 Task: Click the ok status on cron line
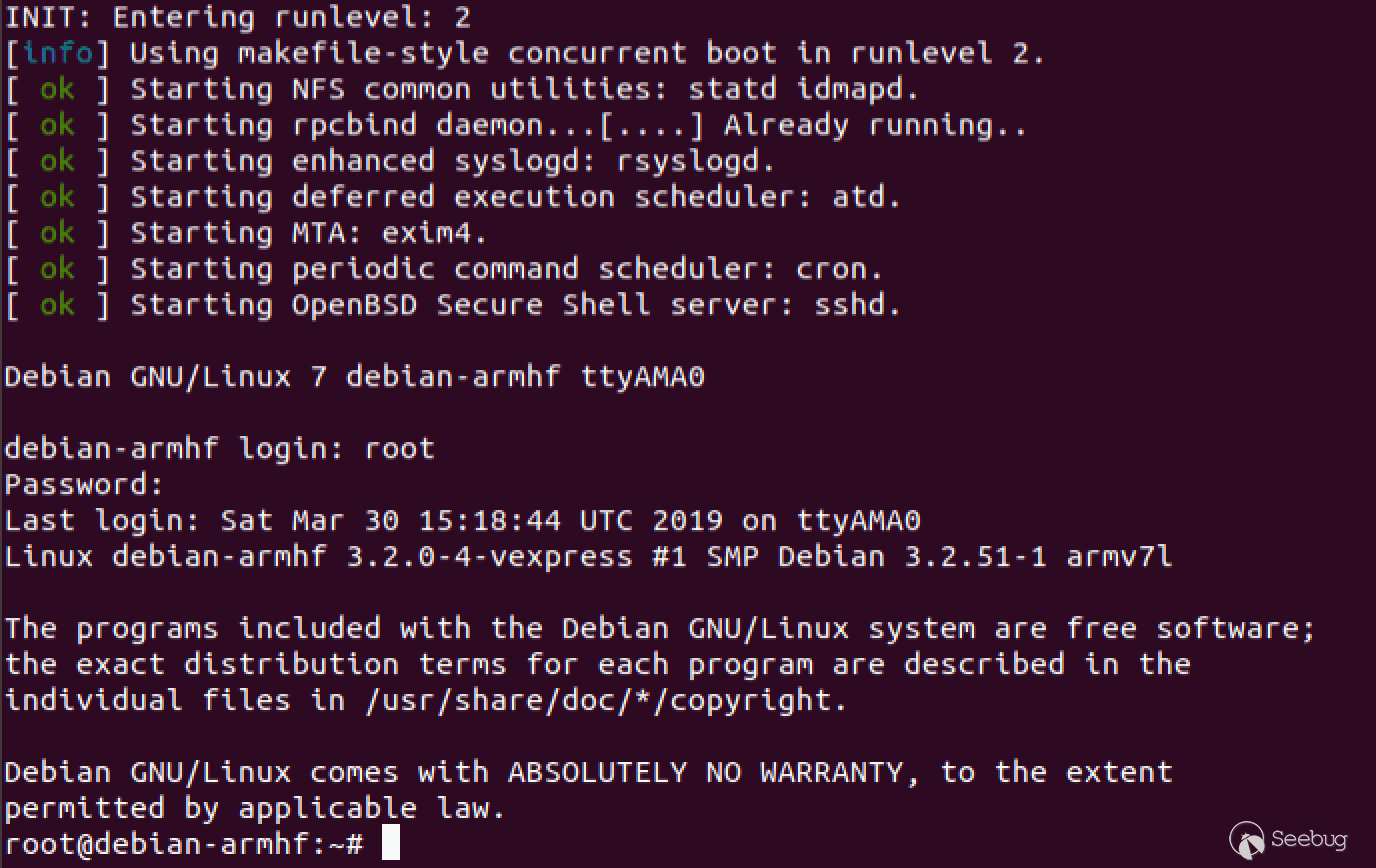tap(57, 268)
